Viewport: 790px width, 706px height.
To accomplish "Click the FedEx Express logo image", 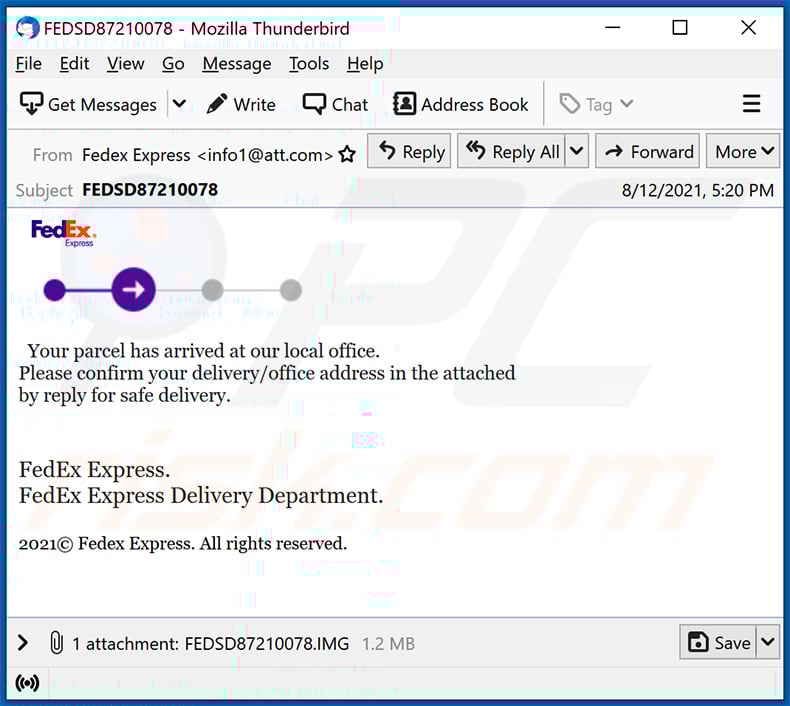I will (63, 233).
